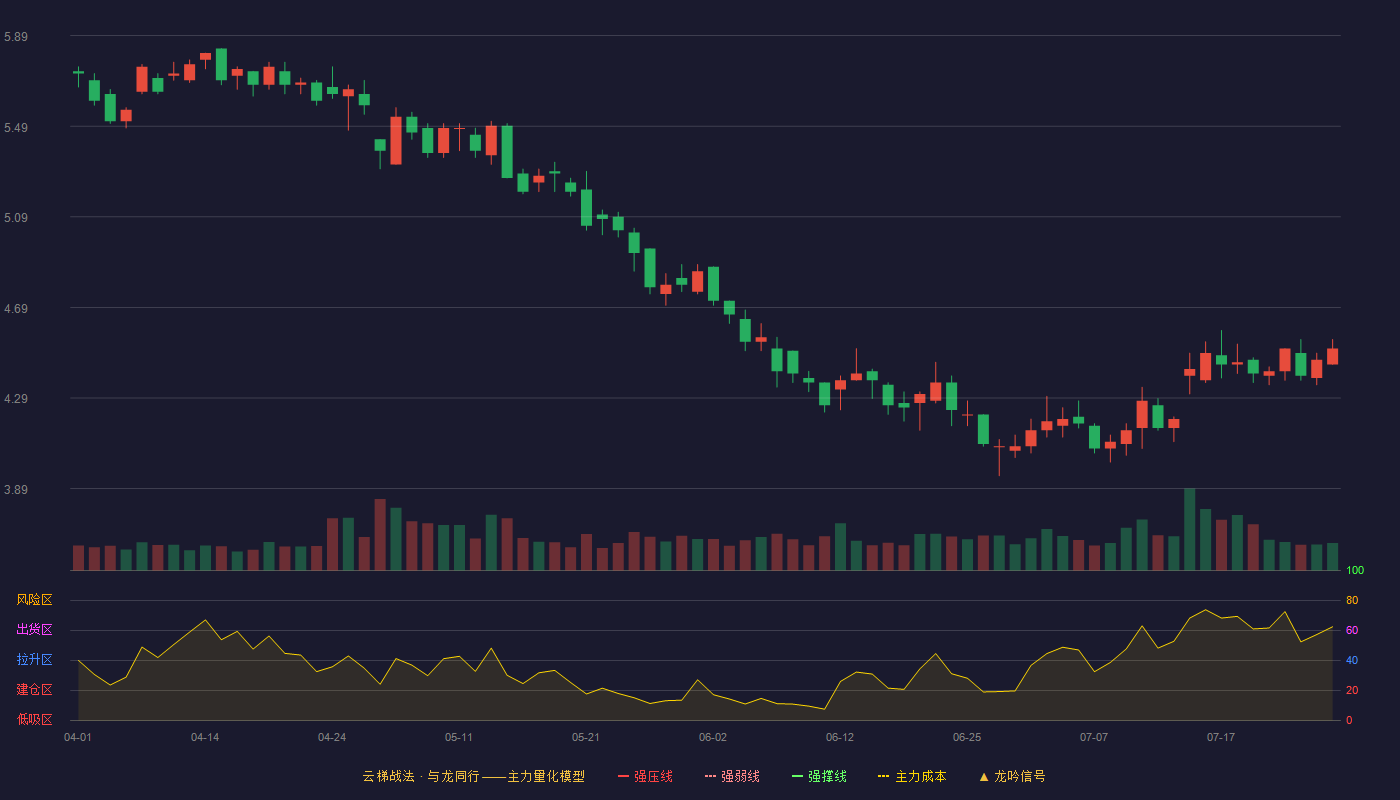
Task: Click the 4.29 price axis label
Action: coord(16,399)
